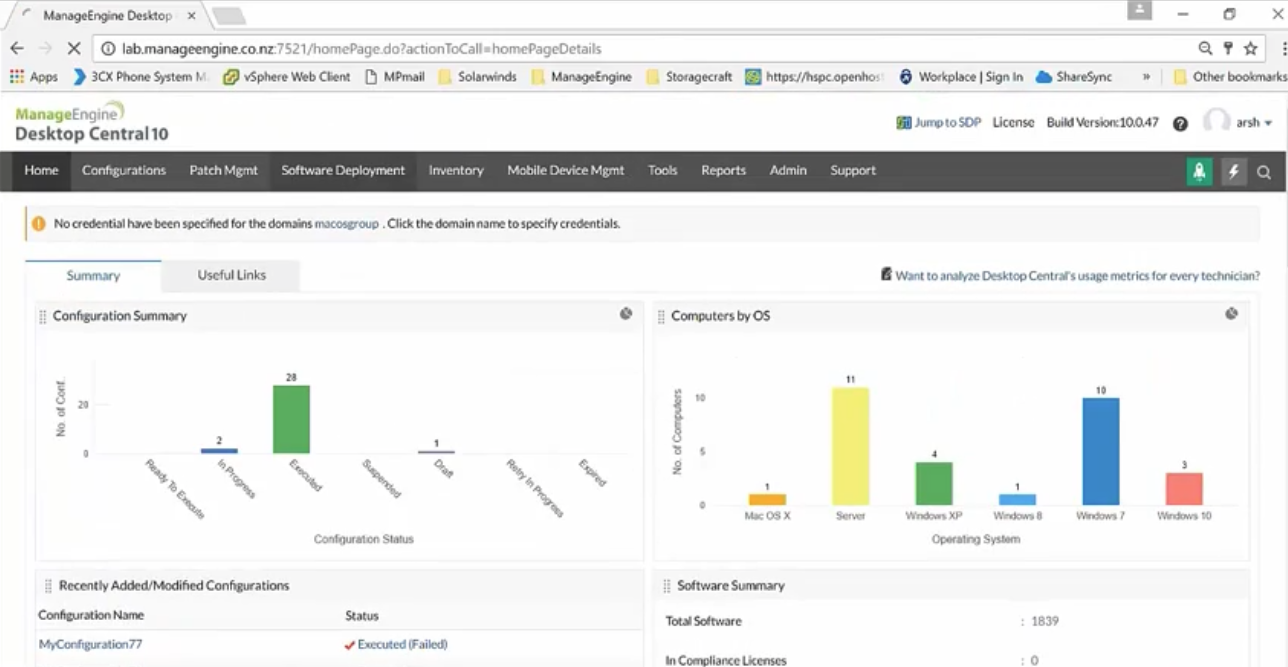The height and width of the screenshot is (667, 1288).
Task: Open the Storagecraft bookmark folder
Action: pyautogui.click(x=689, y=77)
